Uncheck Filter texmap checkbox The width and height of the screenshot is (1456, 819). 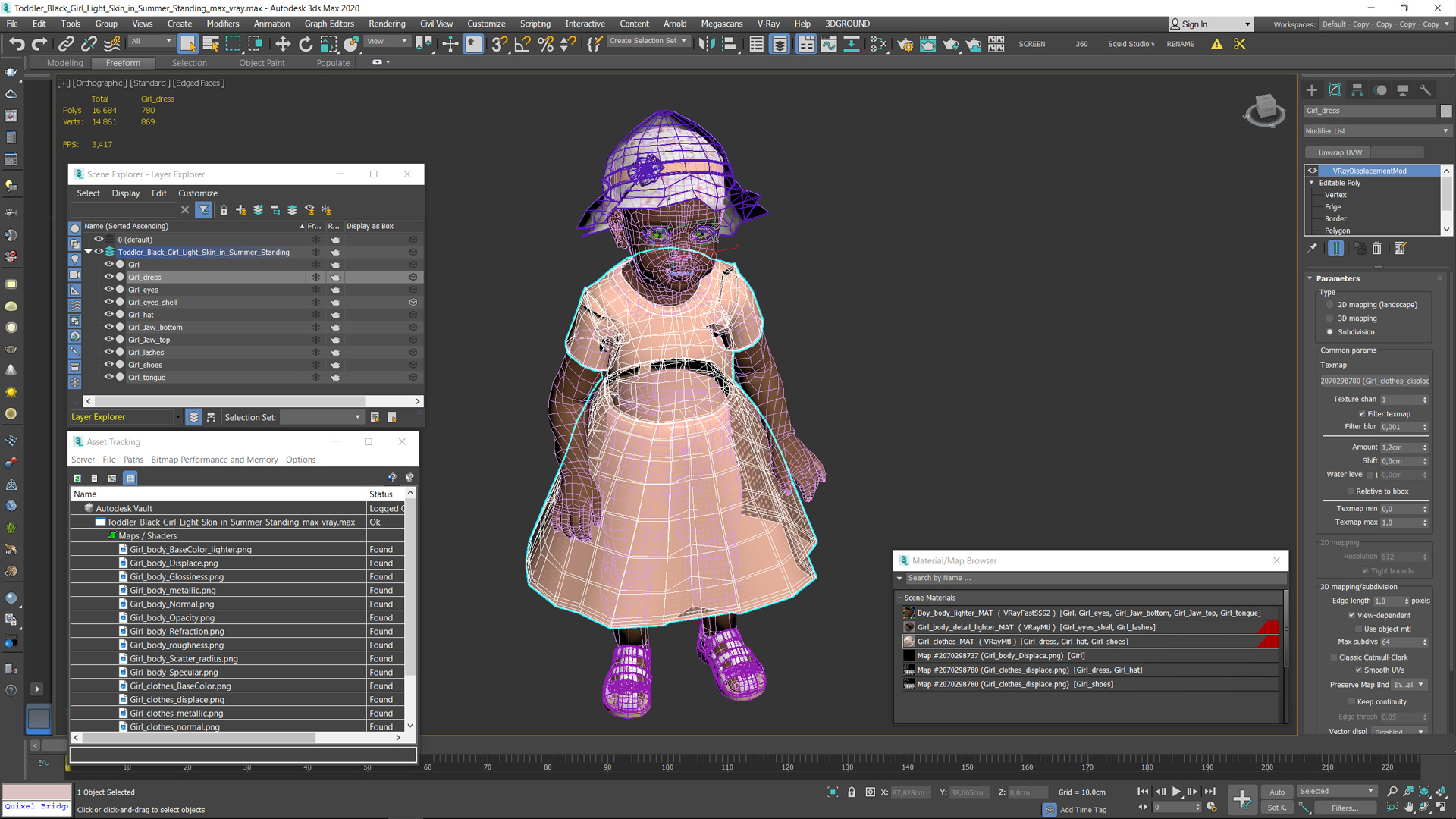tap(1362, 414)
